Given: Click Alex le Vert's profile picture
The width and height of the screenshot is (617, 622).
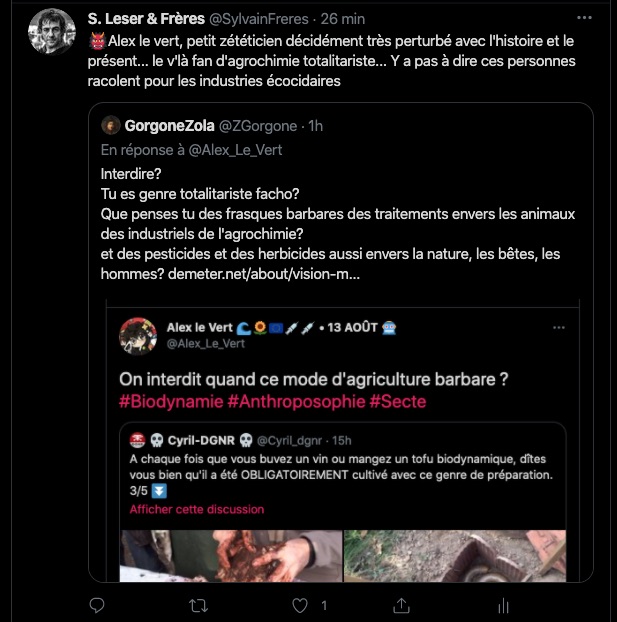Looking at the screenshot, I should pos(138,335).
